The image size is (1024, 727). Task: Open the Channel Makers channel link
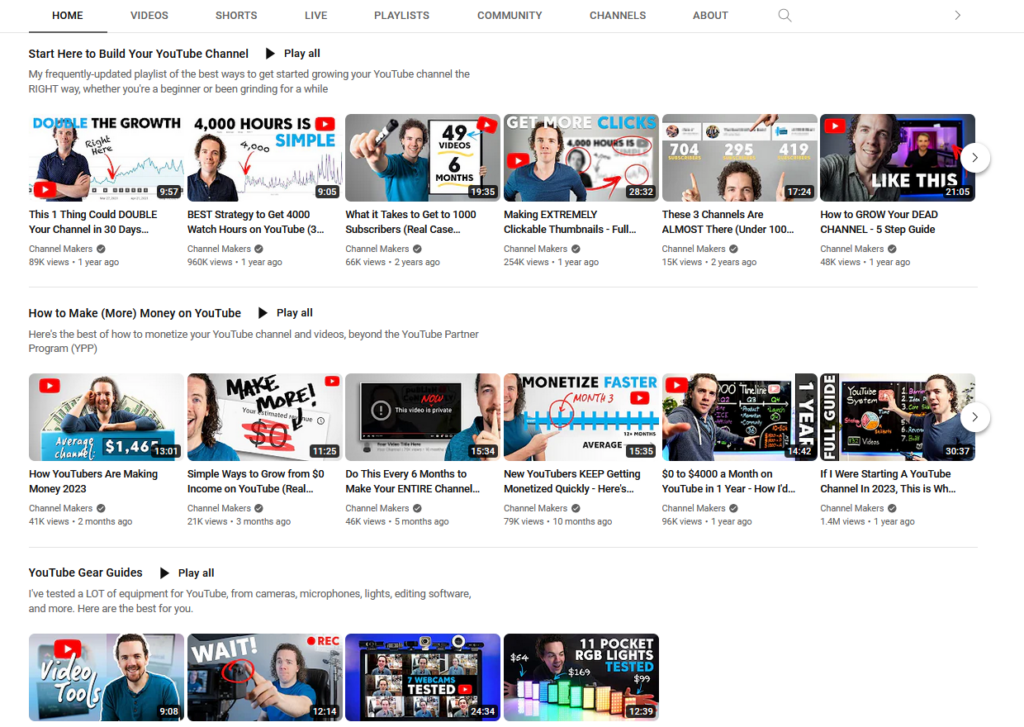tap(61, 248)
